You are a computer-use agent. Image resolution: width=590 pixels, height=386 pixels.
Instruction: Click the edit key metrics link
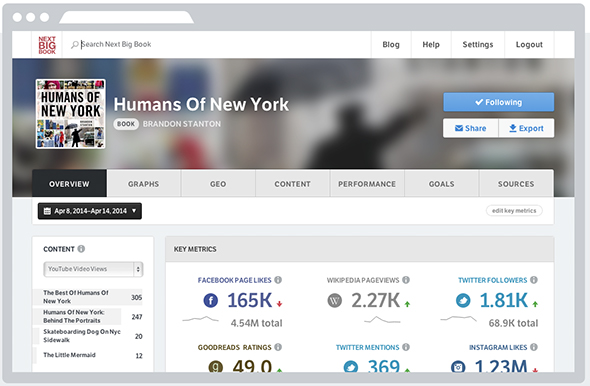(514, 211)
